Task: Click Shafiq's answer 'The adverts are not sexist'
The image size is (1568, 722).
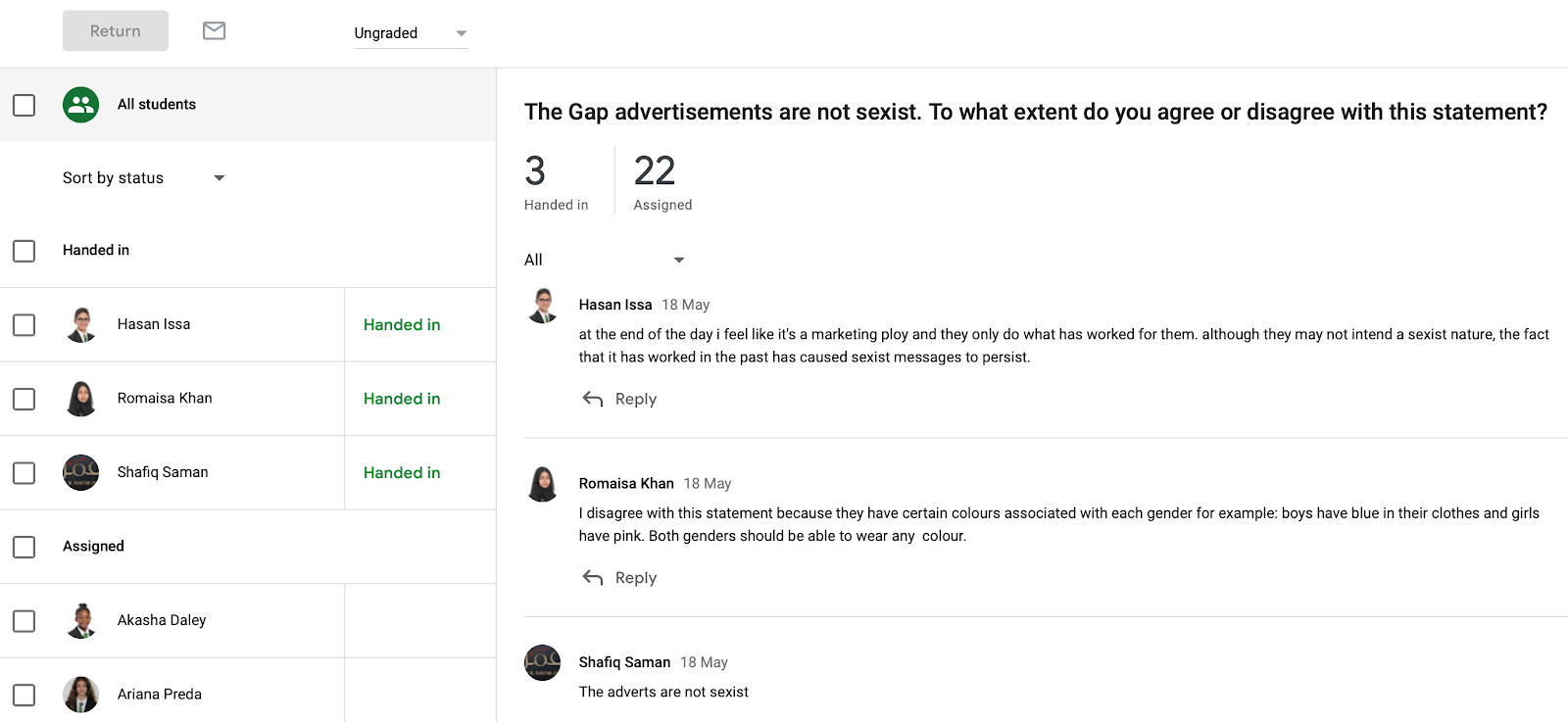Action: click(663, 692)
